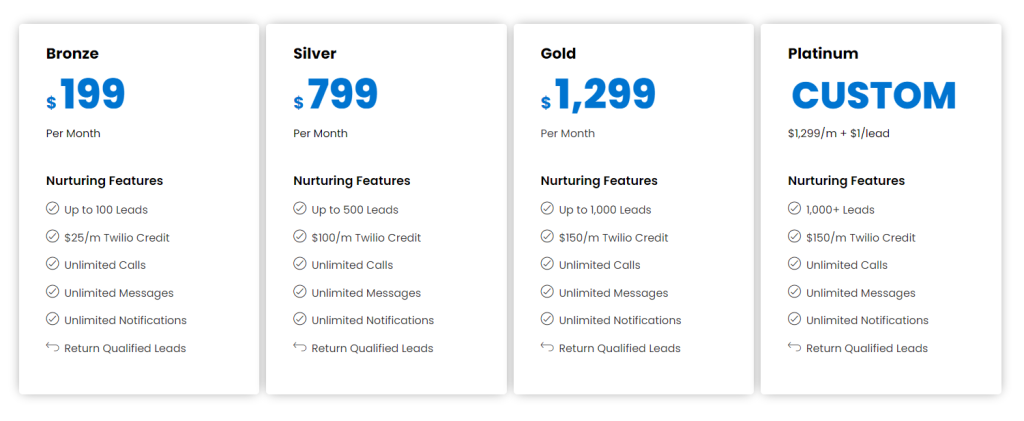Click the checkmark icon beside Up to 100 Leads
The width and height of the screenshot is (1024, 421).
(x=52, y=209)
